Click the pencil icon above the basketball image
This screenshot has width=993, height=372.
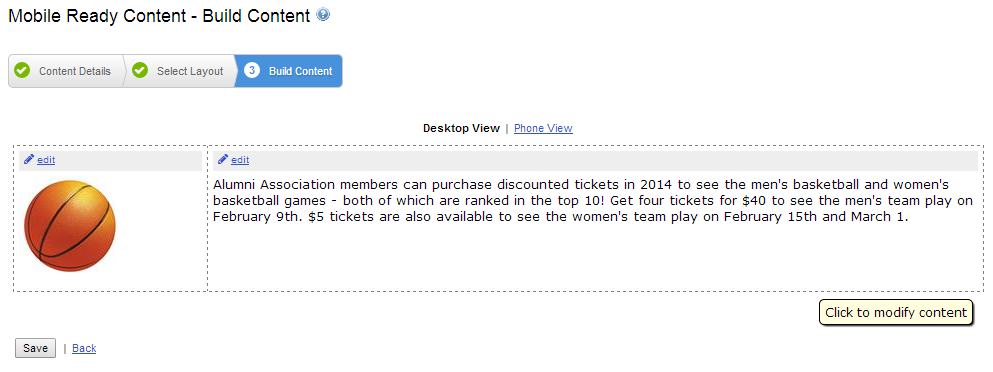click(28, 159)
